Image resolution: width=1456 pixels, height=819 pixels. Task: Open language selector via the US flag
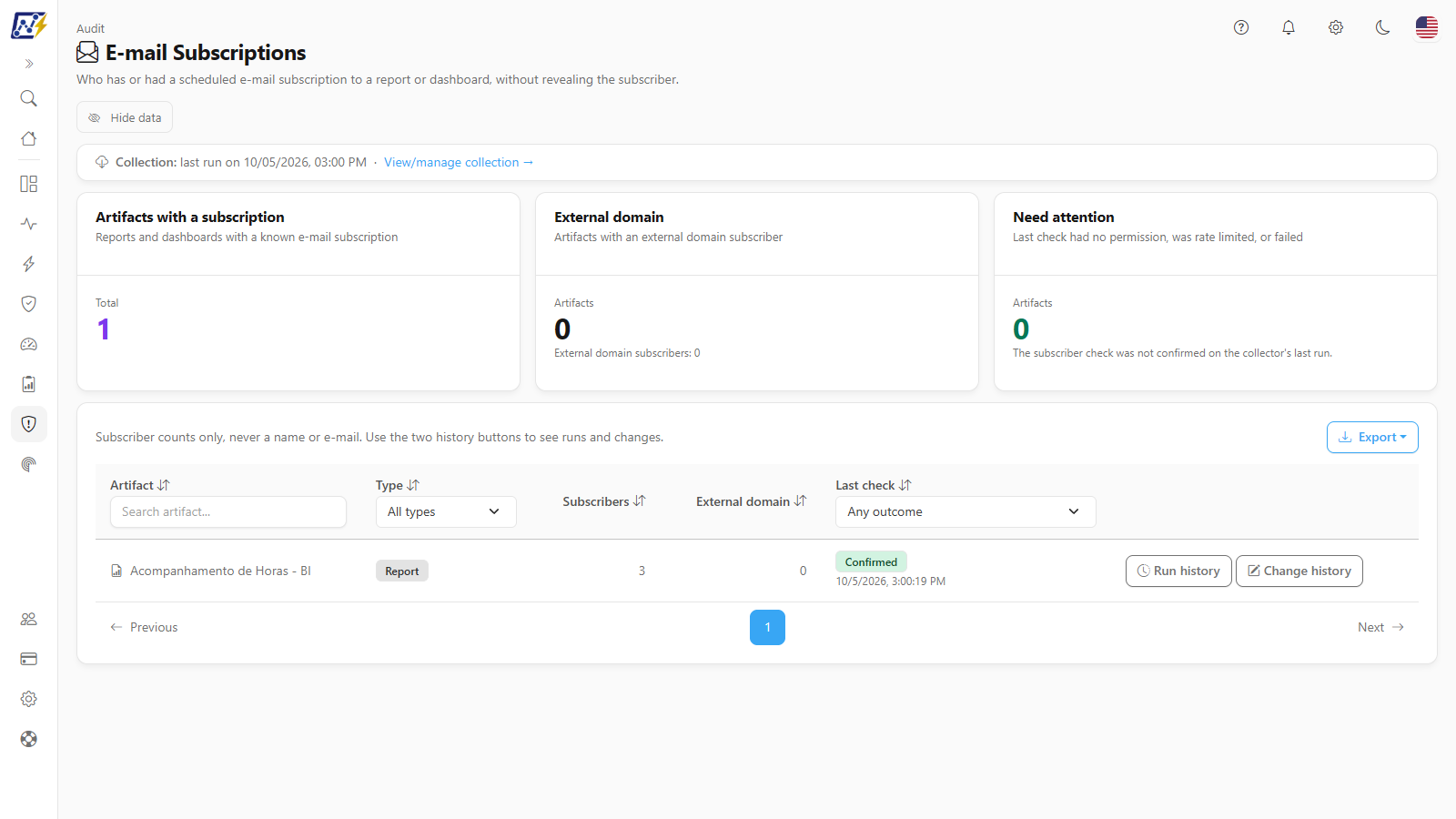(1427, 27)
